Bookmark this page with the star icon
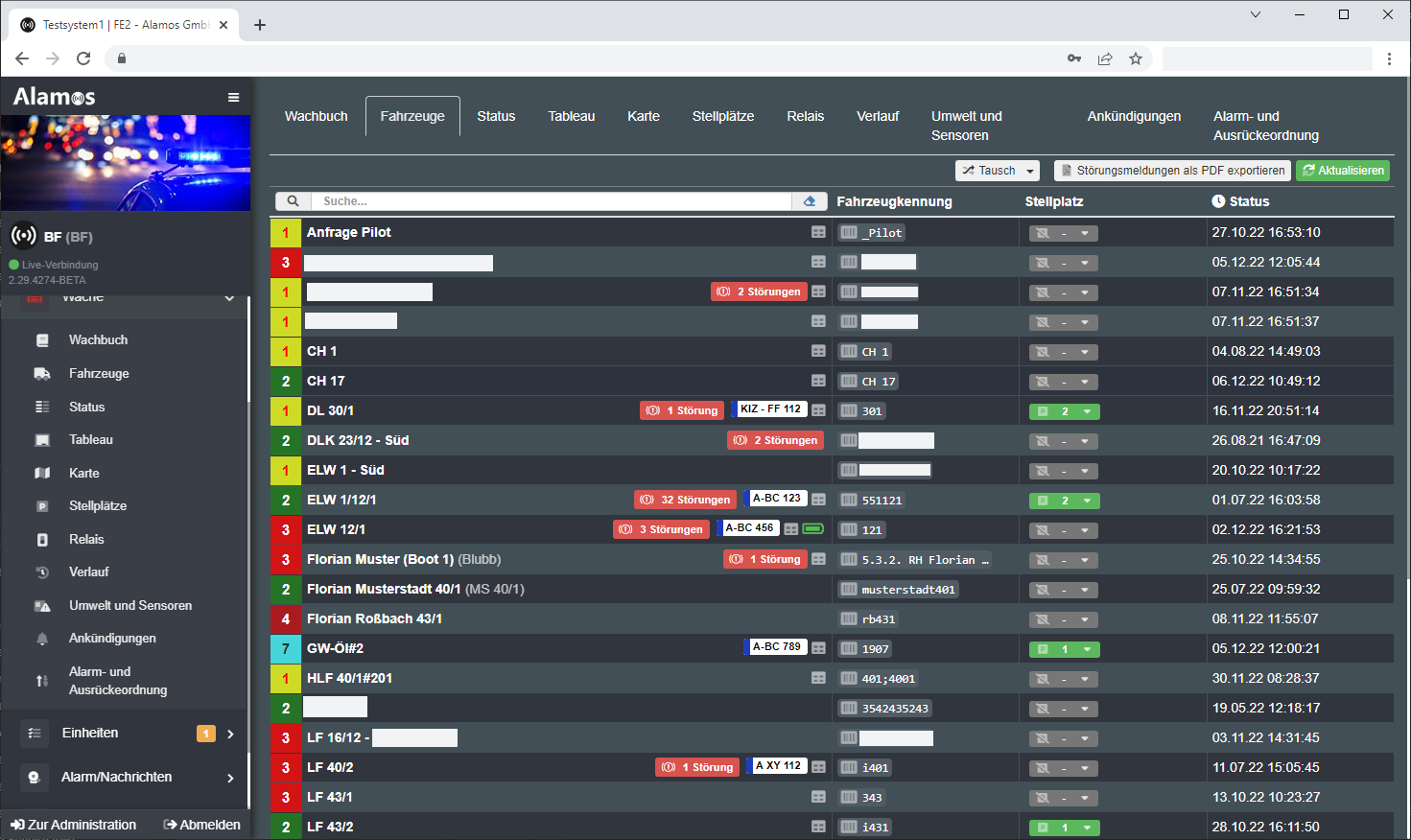Screen dimensions: 1411x840 tap(1136, 58)
